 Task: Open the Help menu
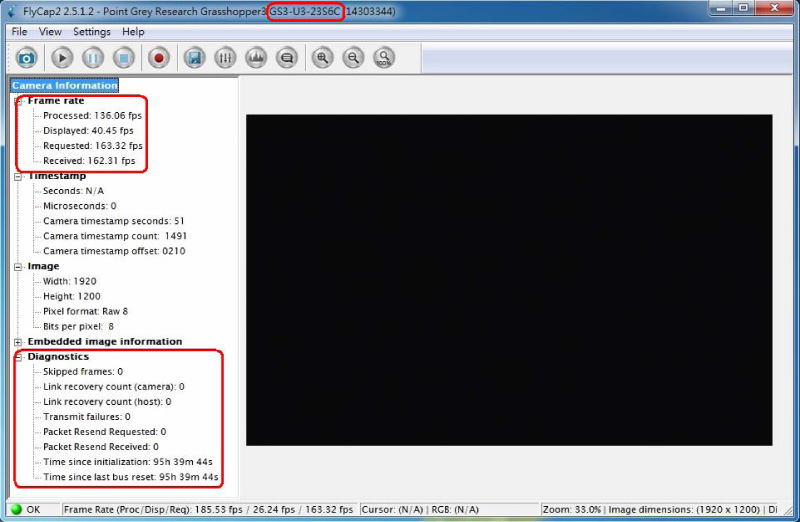(133, 32)
